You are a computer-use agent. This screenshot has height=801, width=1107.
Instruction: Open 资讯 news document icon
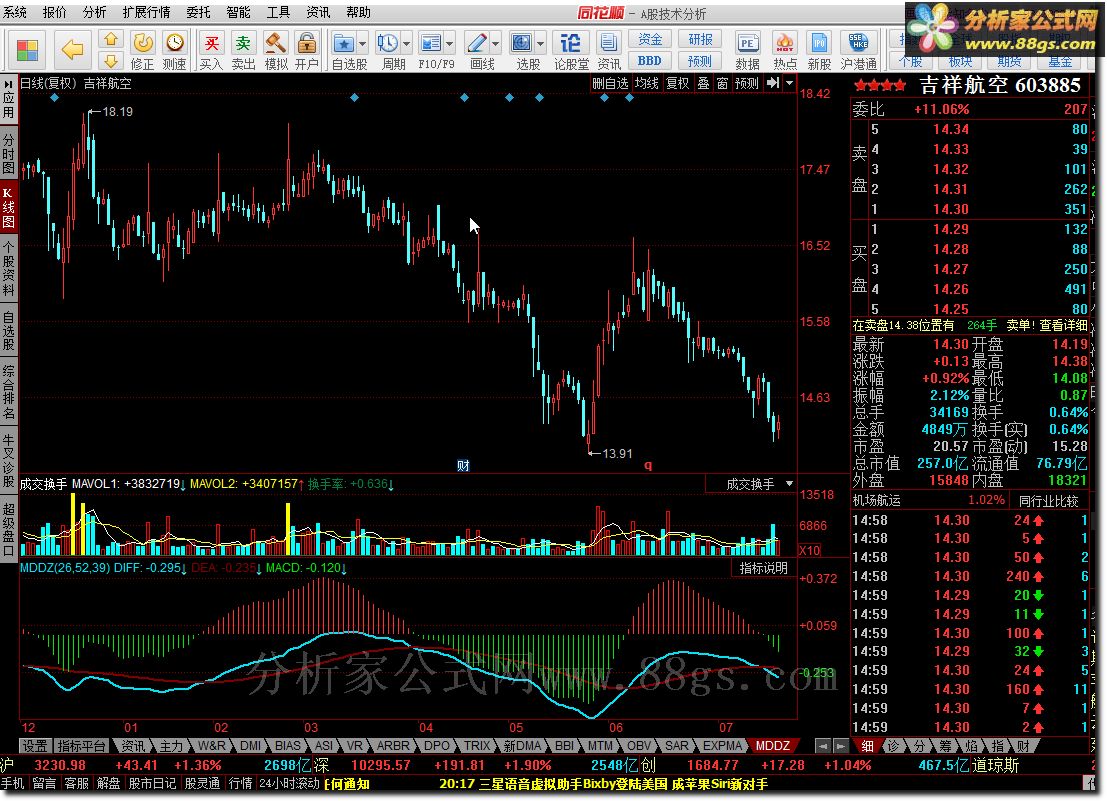609,51
